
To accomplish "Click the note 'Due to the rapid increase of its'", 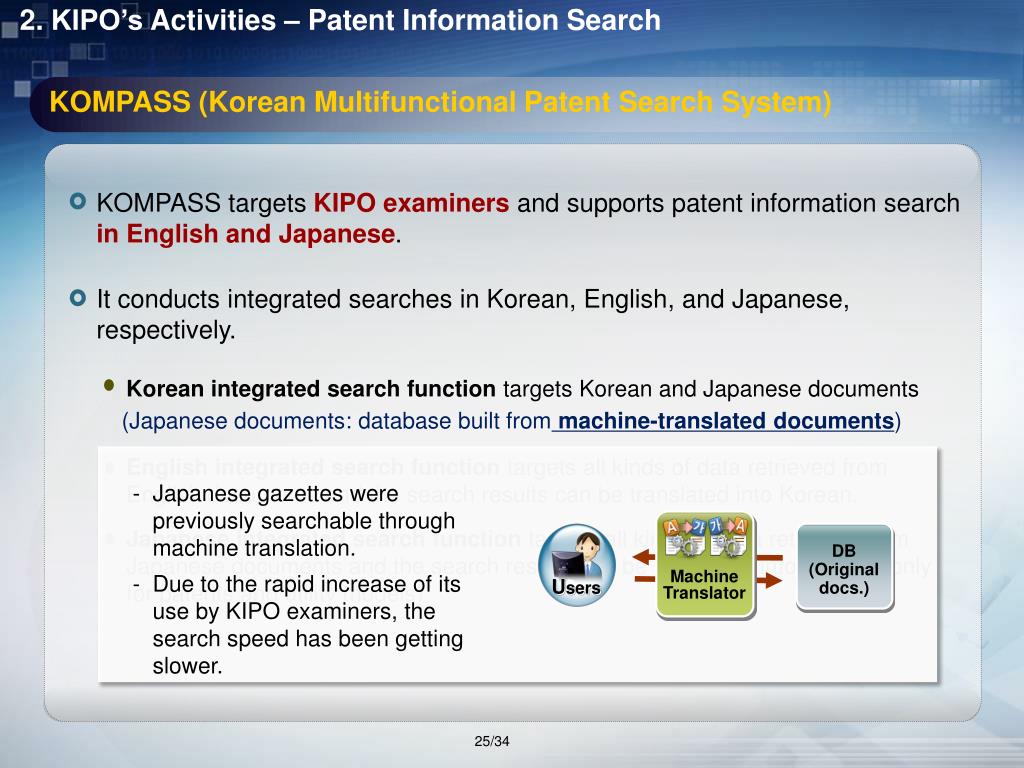I will (x=306, y=584).
